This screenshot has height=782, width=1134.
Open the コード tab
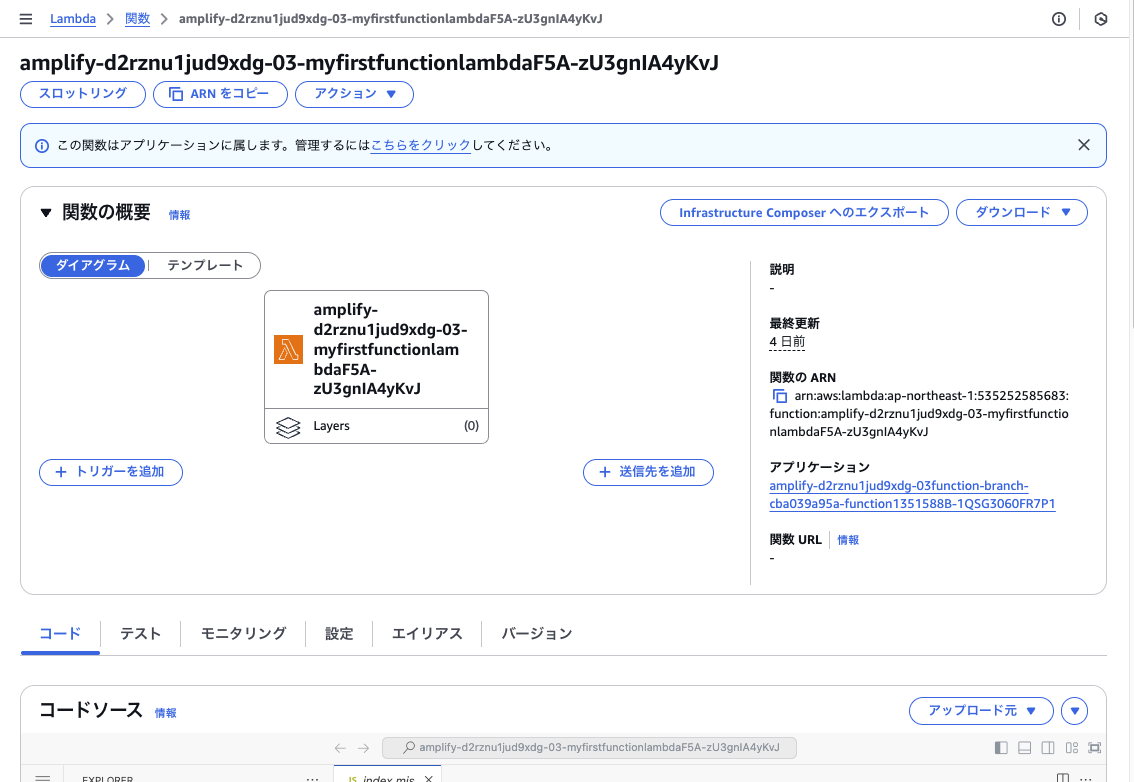(60, 634)
